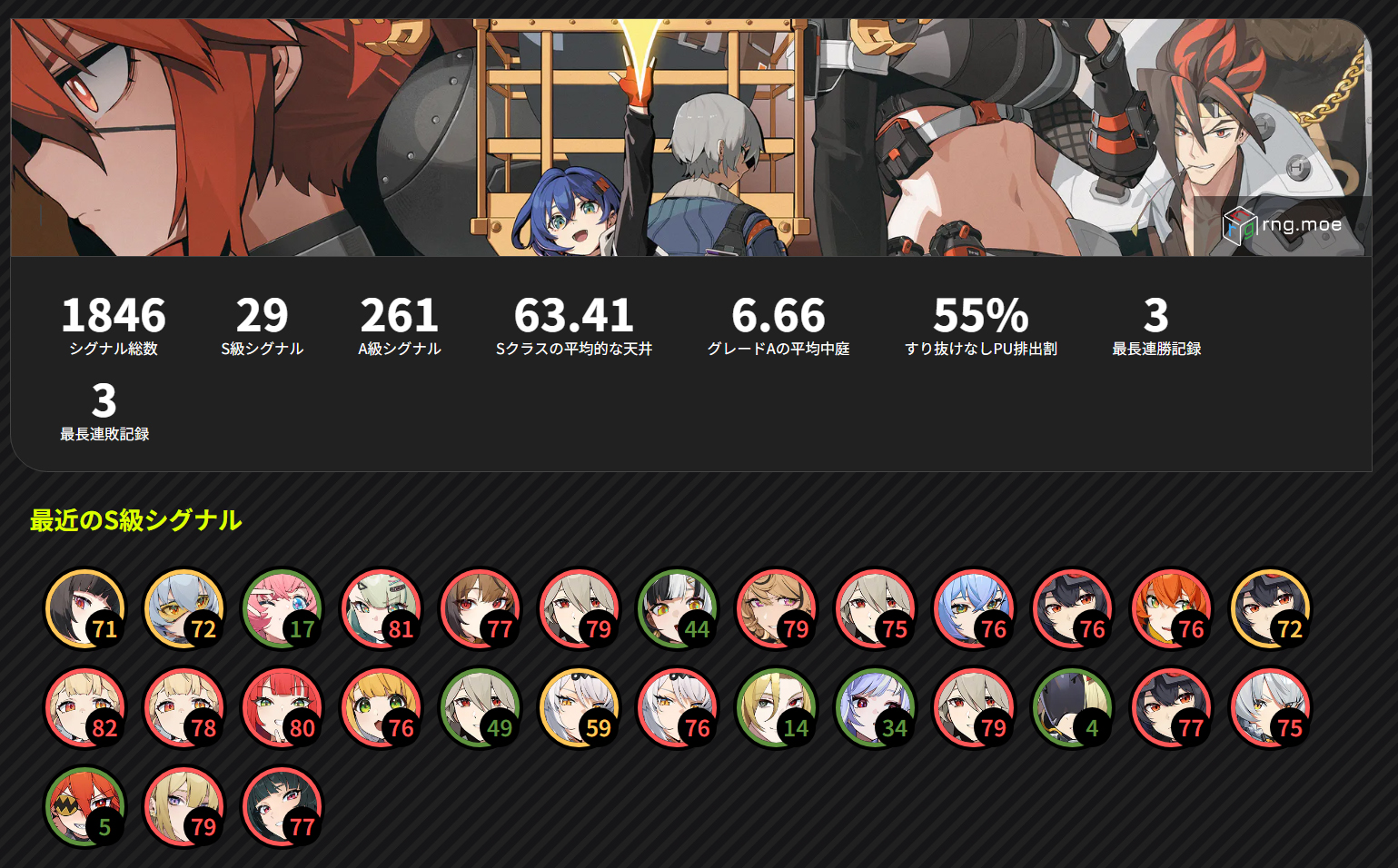Screen dimensions: 1398x868
Task: Select the pink-haired avatar showing 17
Action: pos(283,609)
